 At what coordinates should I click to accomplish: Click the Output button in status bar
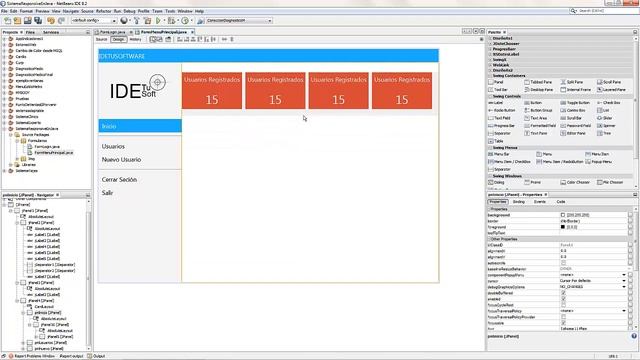[96, 356]
